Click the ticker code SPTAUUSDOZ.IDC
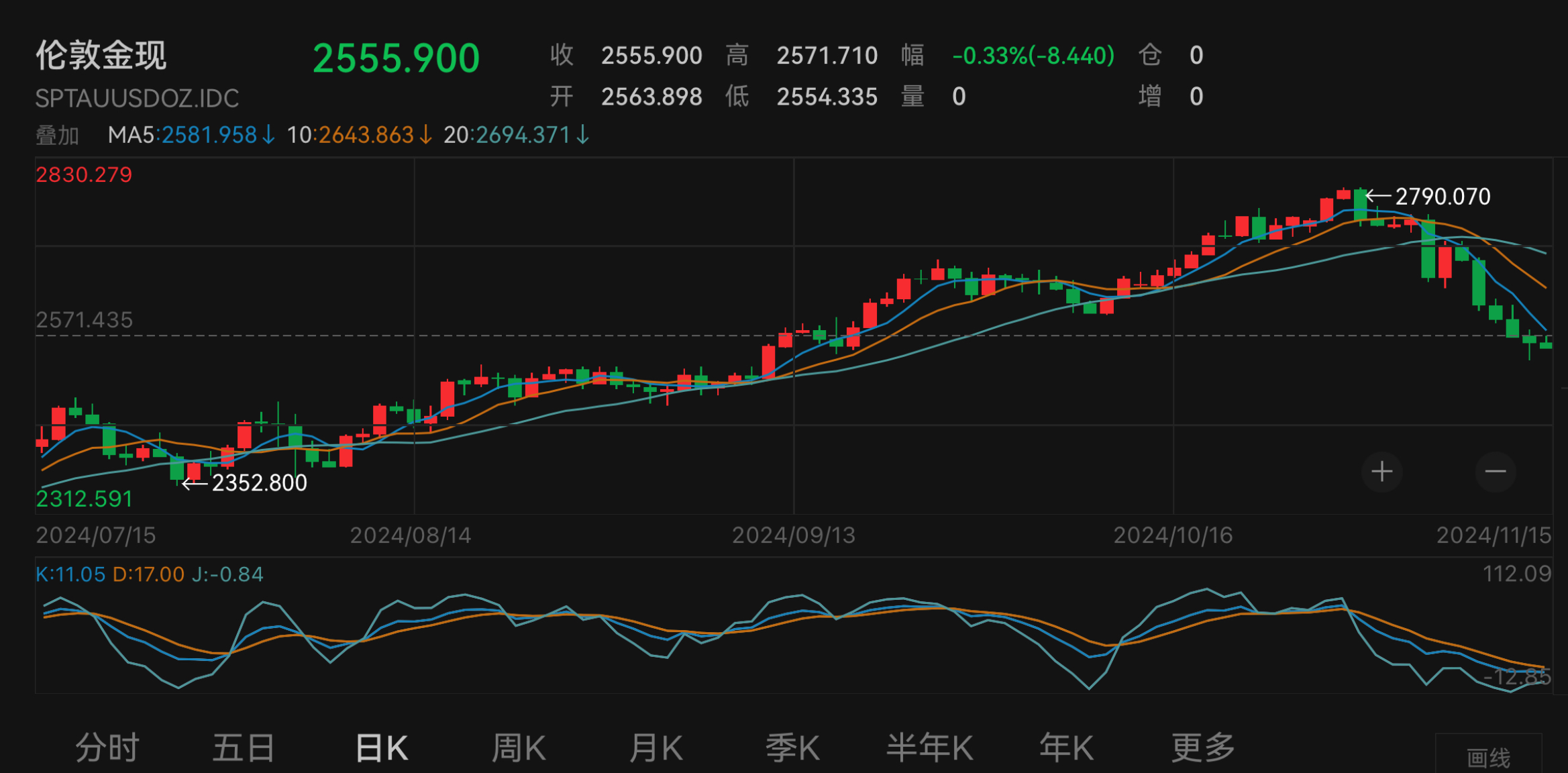This screenshot has height=773, width=1568. click(138, 99)
